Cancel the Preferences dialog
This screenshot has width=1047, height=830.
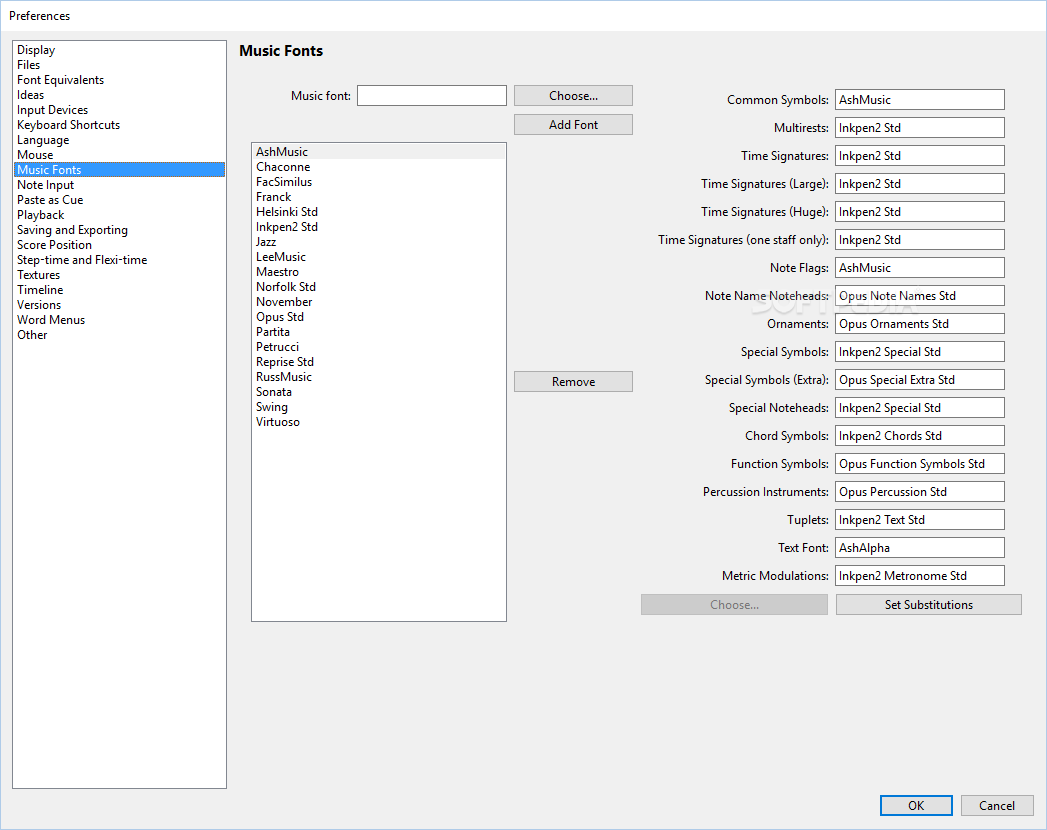[997, 806]
